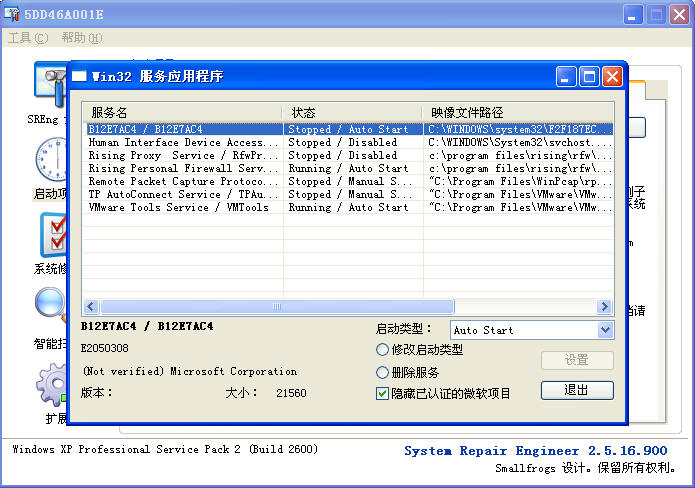Select the Rising Personal Firewall Service row

point(348,168)
